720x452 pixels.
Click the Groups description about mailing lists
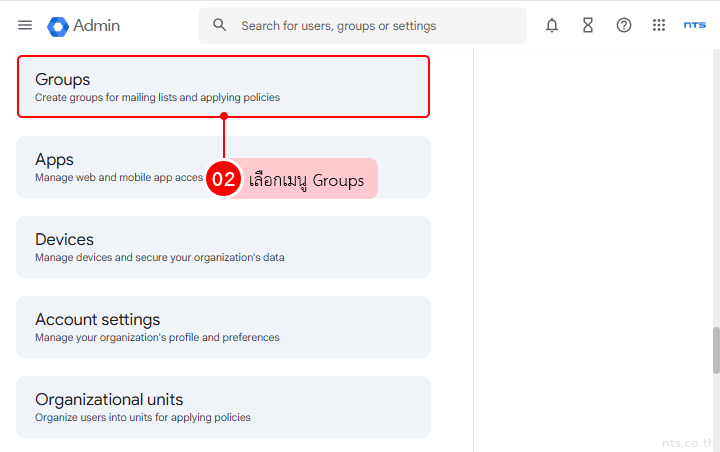click(x=157, y=98)
